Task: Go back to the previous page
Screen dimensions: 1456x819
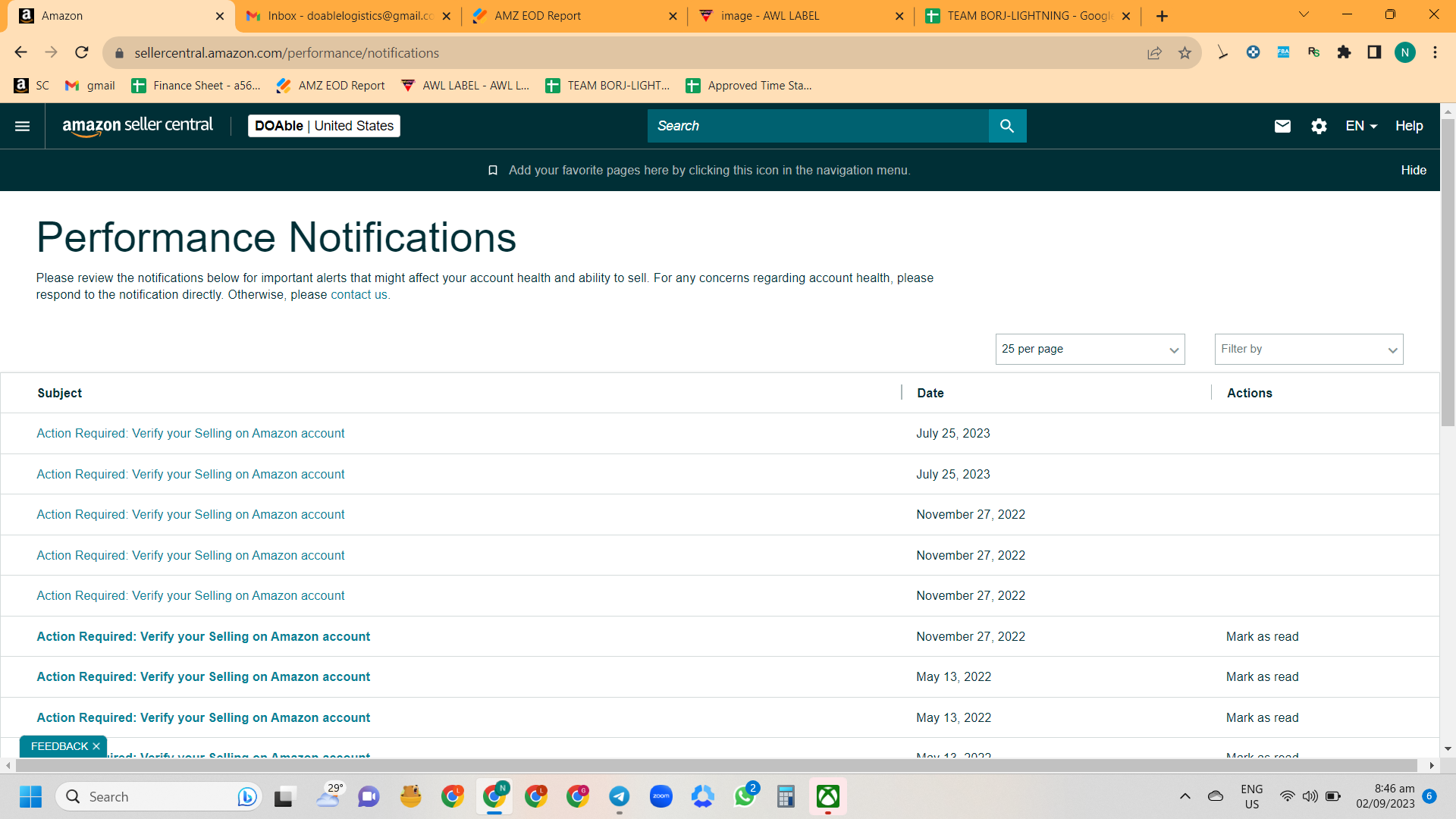Action: [x=20, y=52]
